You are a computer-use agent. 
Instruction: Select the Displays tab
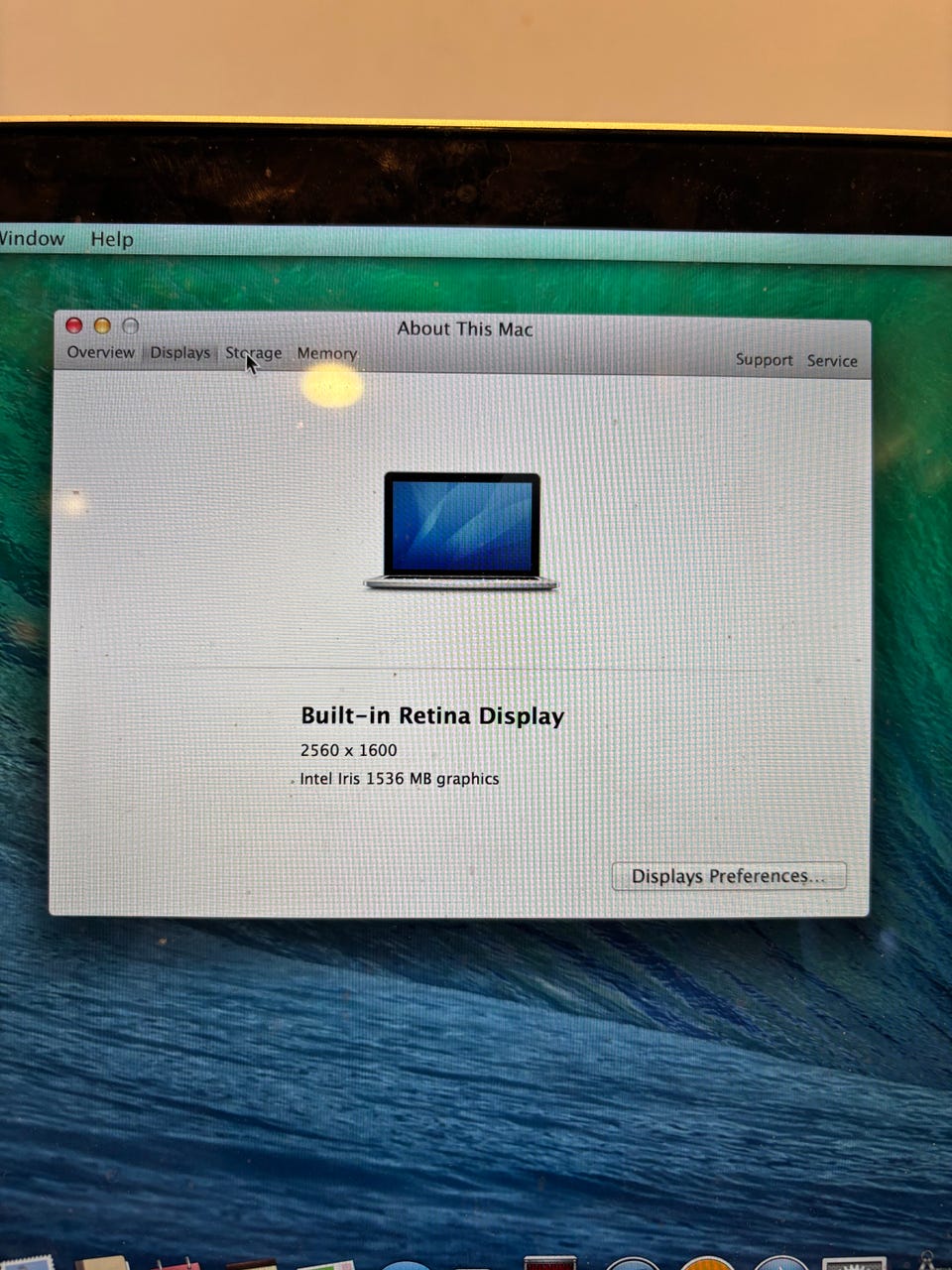[179, 352]
